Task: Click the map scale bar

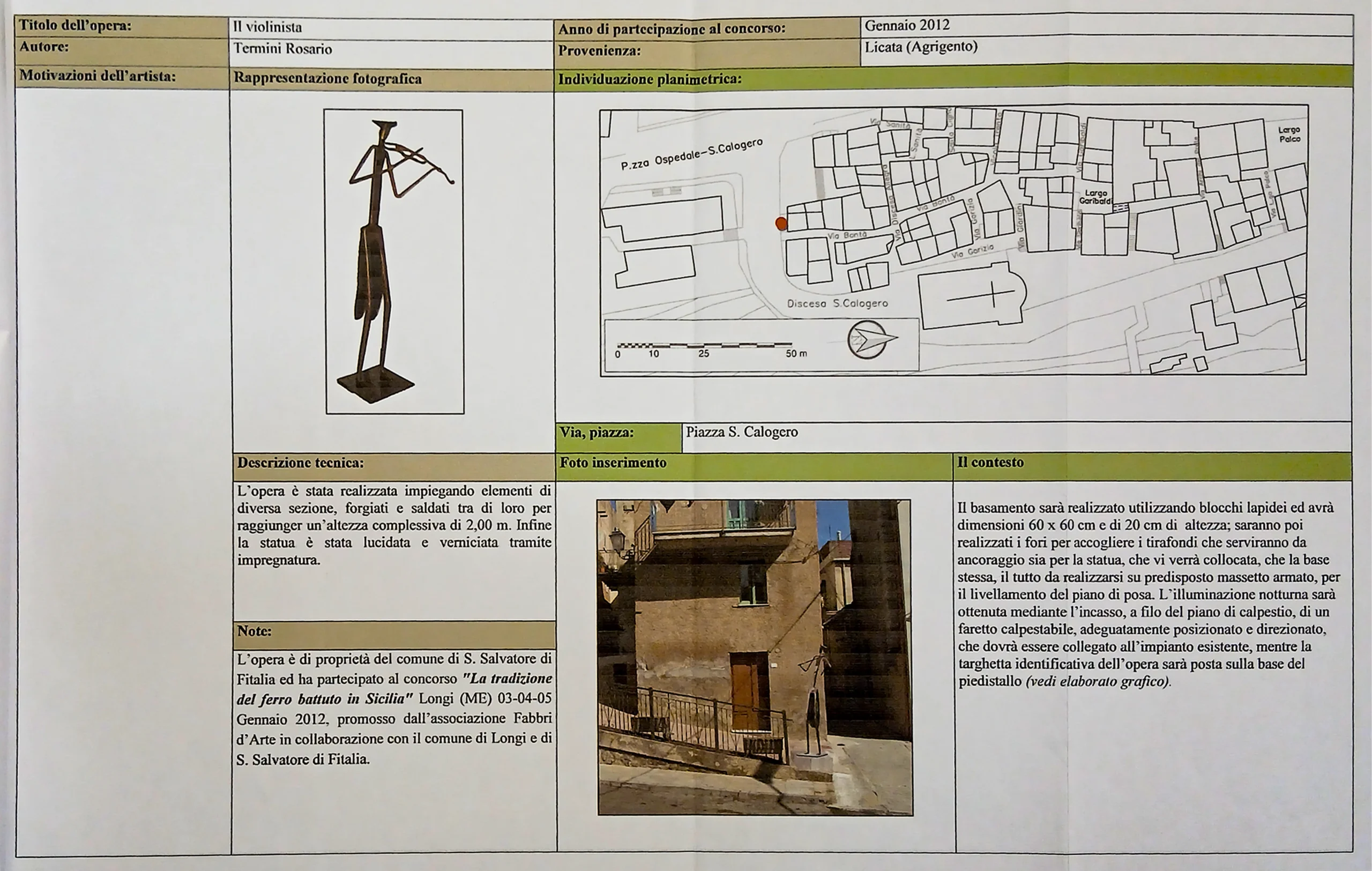Action: (704, 345)
